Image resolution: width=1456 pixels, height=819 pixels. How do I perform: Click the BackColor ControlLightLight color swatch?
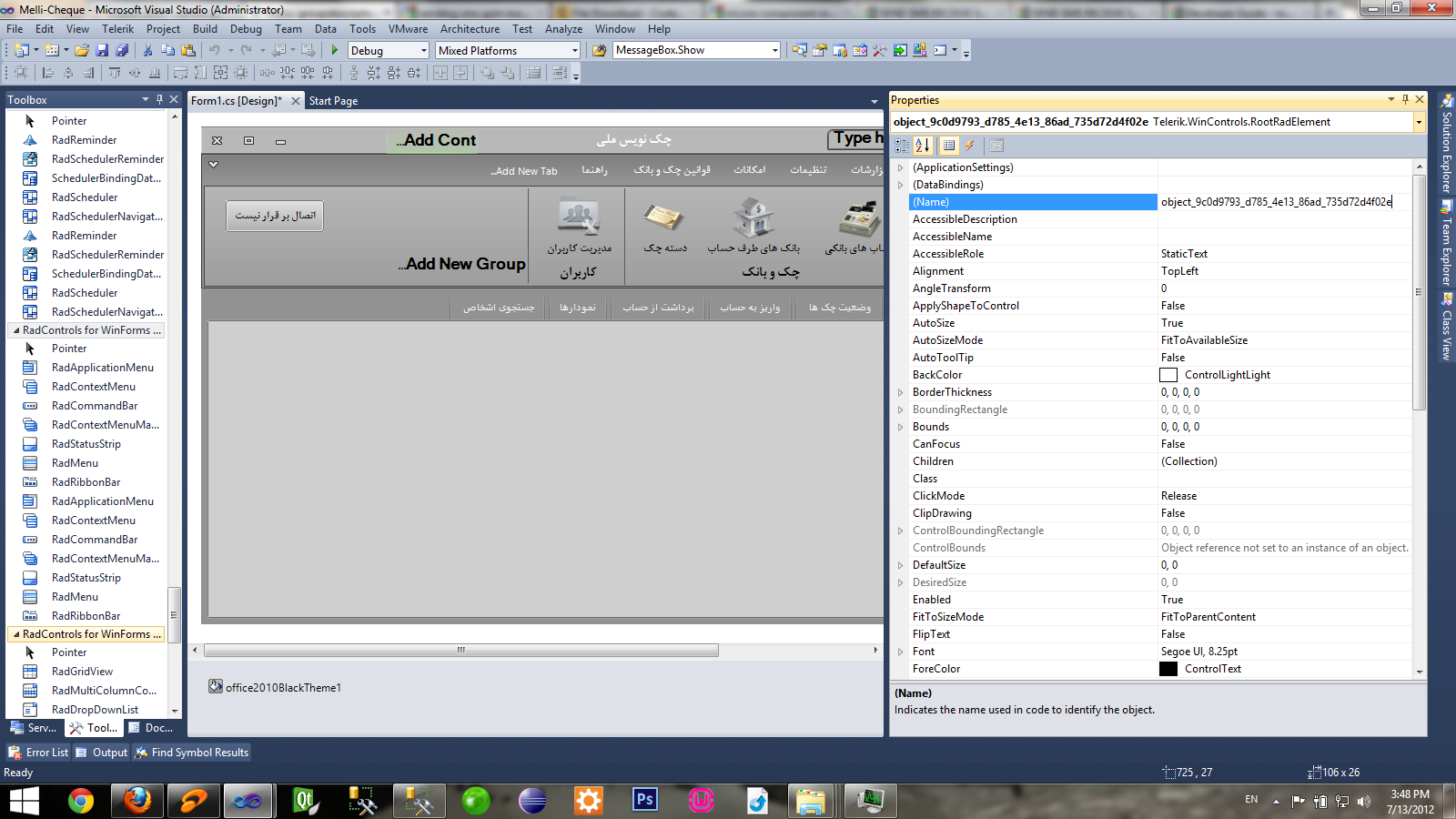click(1168, 375)
